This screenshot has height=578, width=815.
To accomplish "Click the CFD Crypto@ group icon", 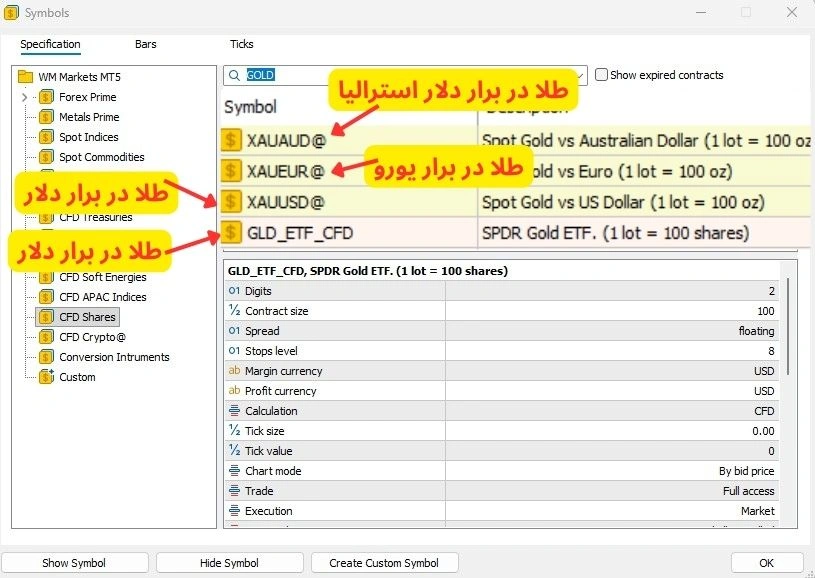I will (46, 337).
